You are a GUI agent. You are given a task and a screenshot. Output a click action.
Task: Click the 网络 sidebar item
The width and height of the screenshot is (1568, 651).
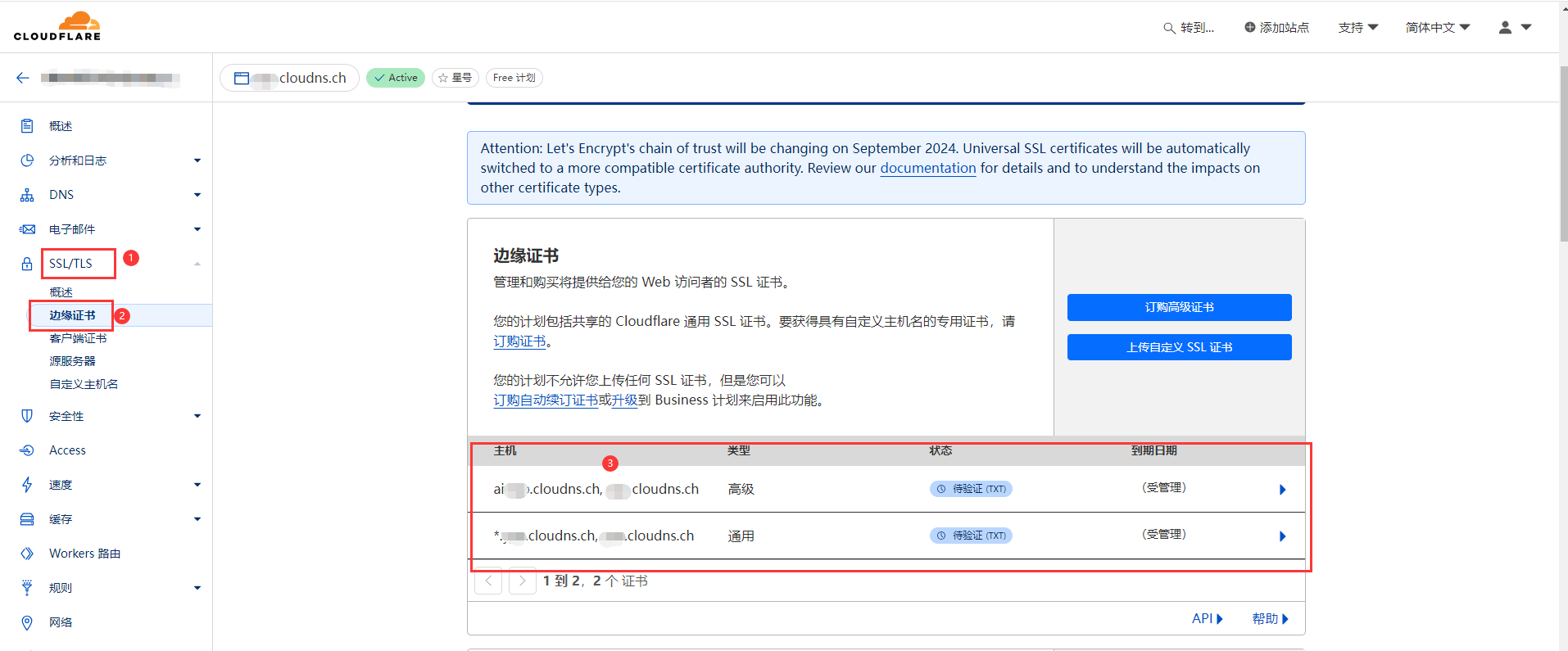pos(61,622)
